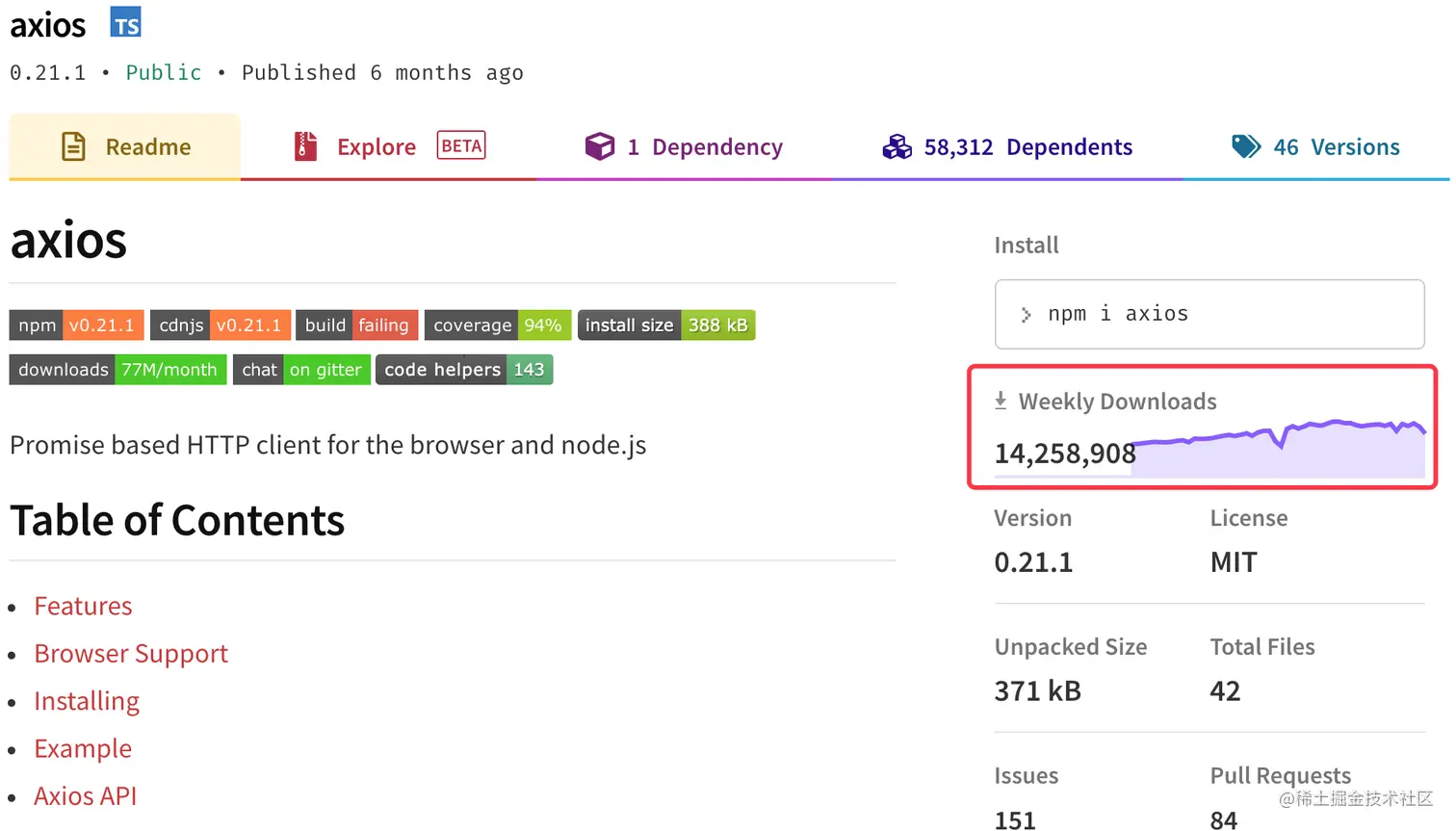Click the version 0.21.1 text in header
The height and width of the screenshot is (831, 1456).
47,73
